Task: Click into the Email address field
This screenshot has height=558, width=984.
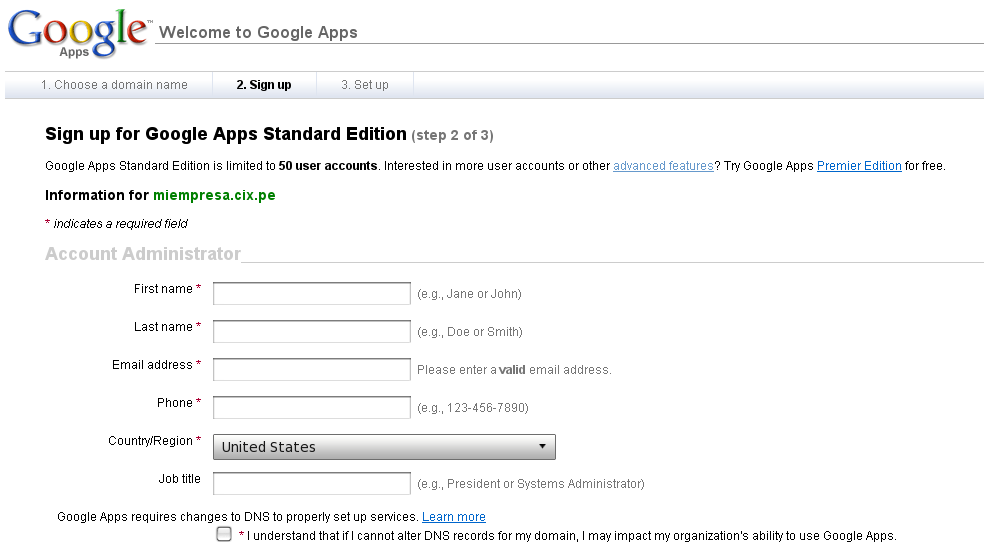Action: tap(312, 369)
